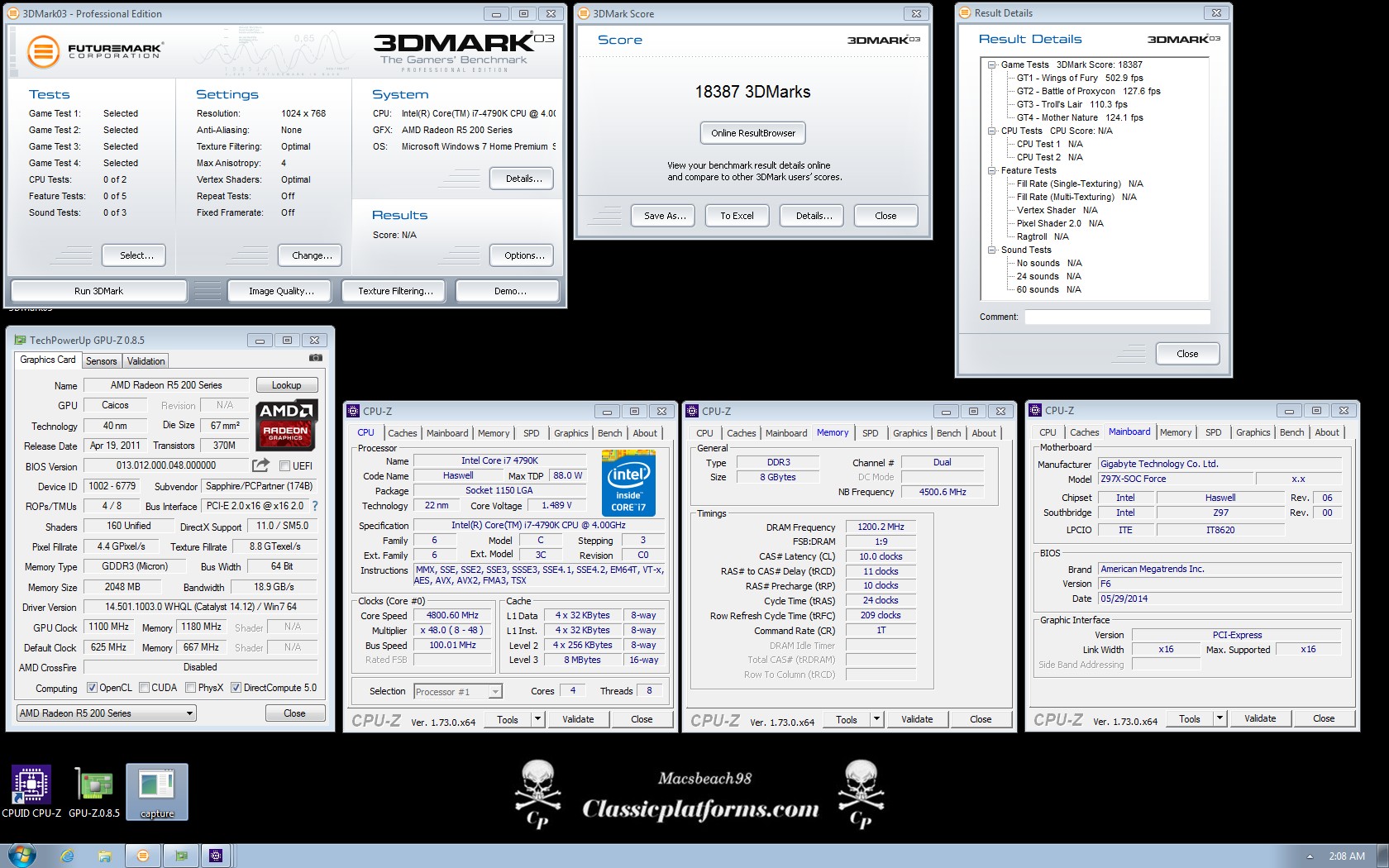Click the Intel Core i7 badge in CPU-Z
The width and height of the screenshot is (1389, 868).
click(628, 484)
